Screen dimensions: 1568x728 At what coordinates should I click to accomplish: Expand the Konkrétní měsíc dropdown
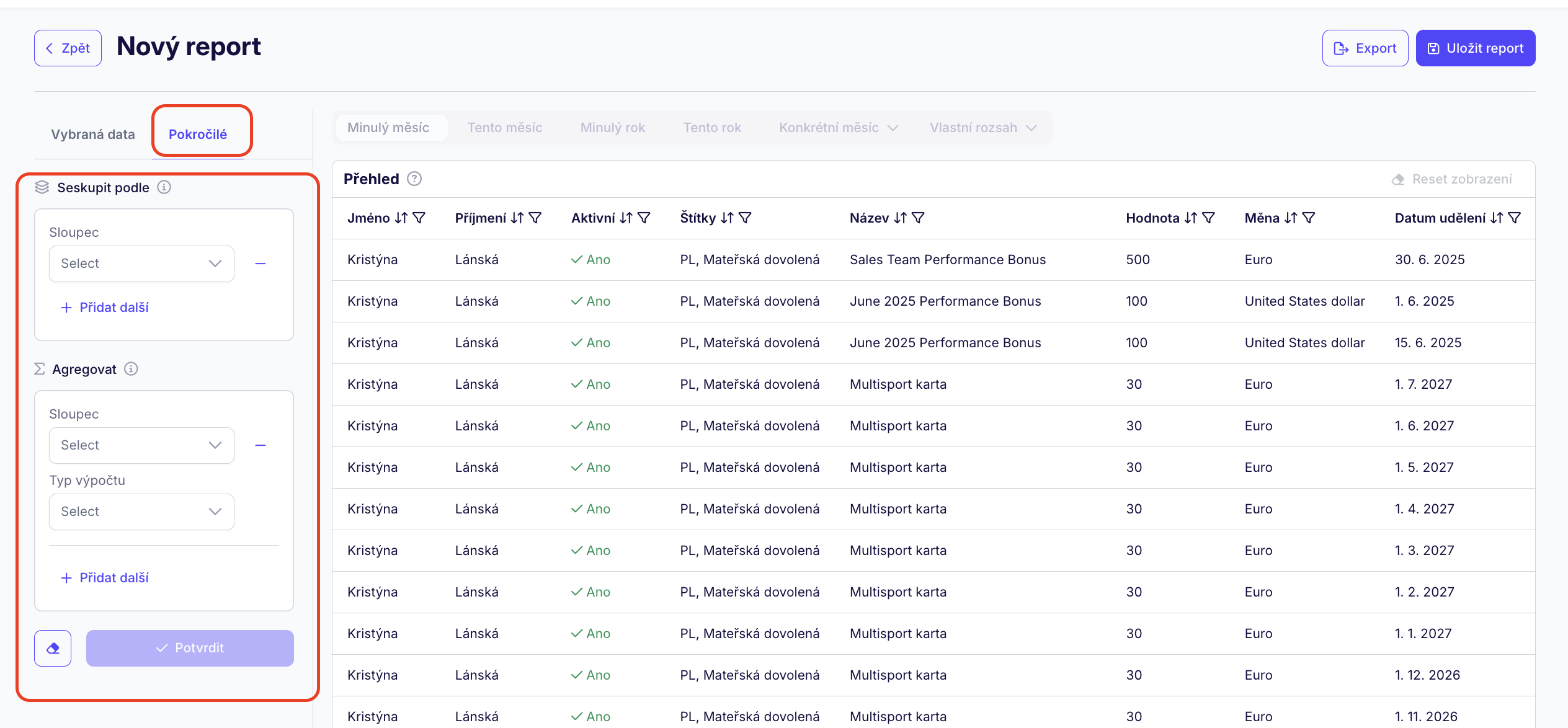coord(838,128)
